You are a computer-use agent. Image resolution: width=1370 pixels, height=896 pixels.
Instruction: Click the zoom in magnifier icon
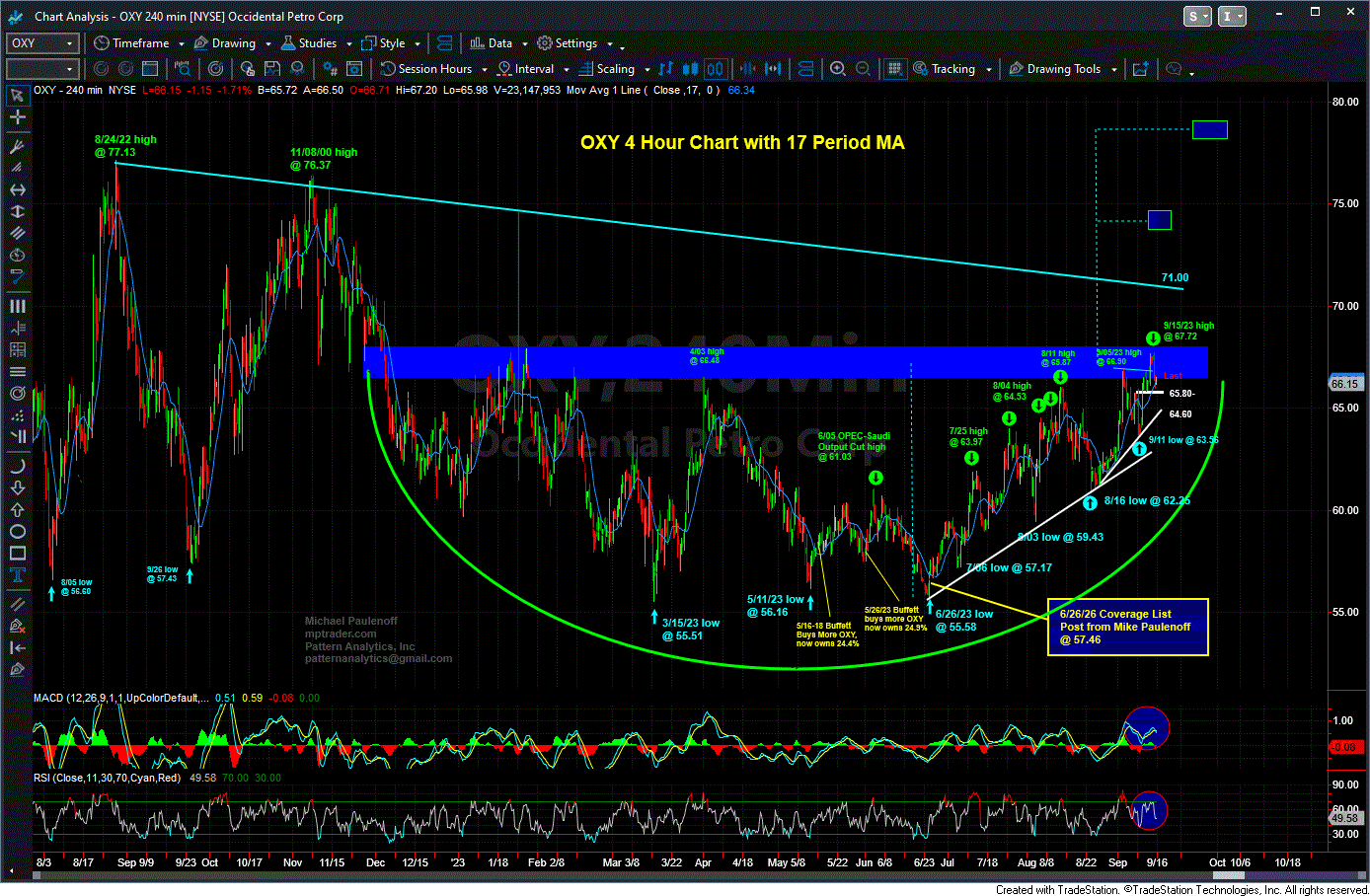coord(838,69)
